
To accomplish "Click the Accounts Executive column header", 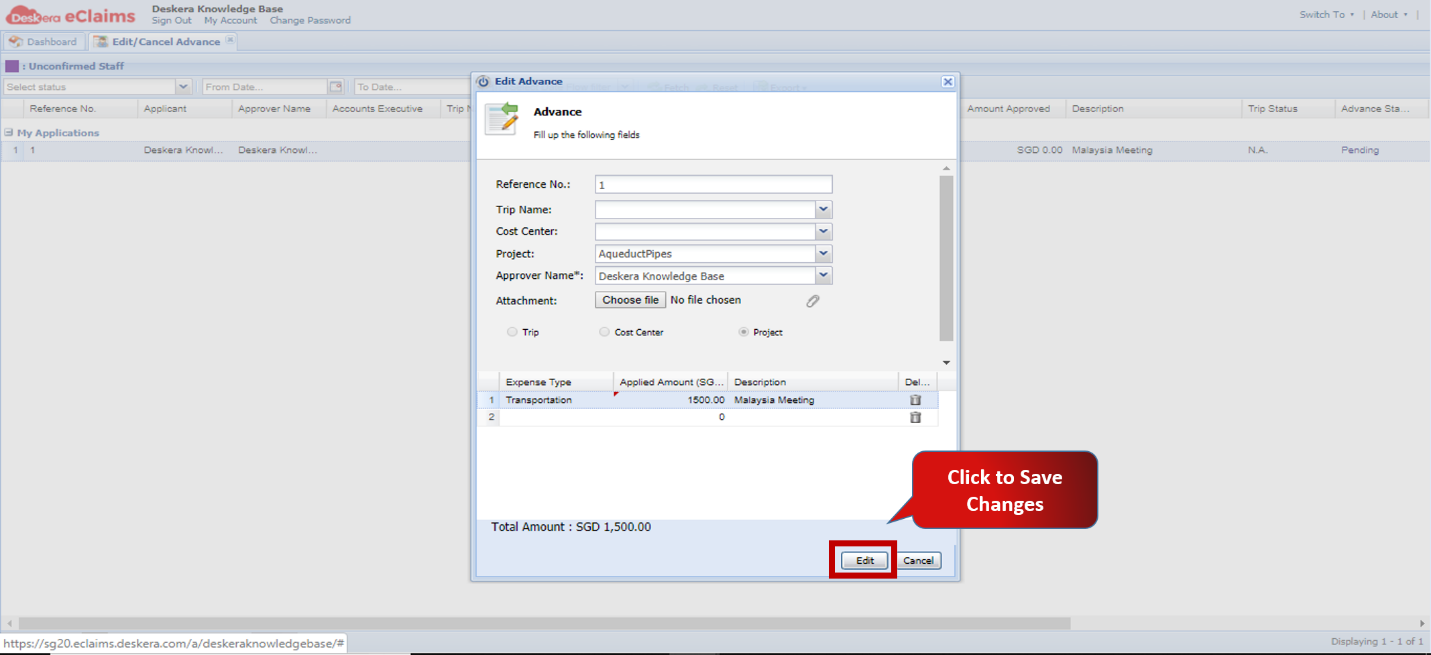I will (x=384, y=109).
